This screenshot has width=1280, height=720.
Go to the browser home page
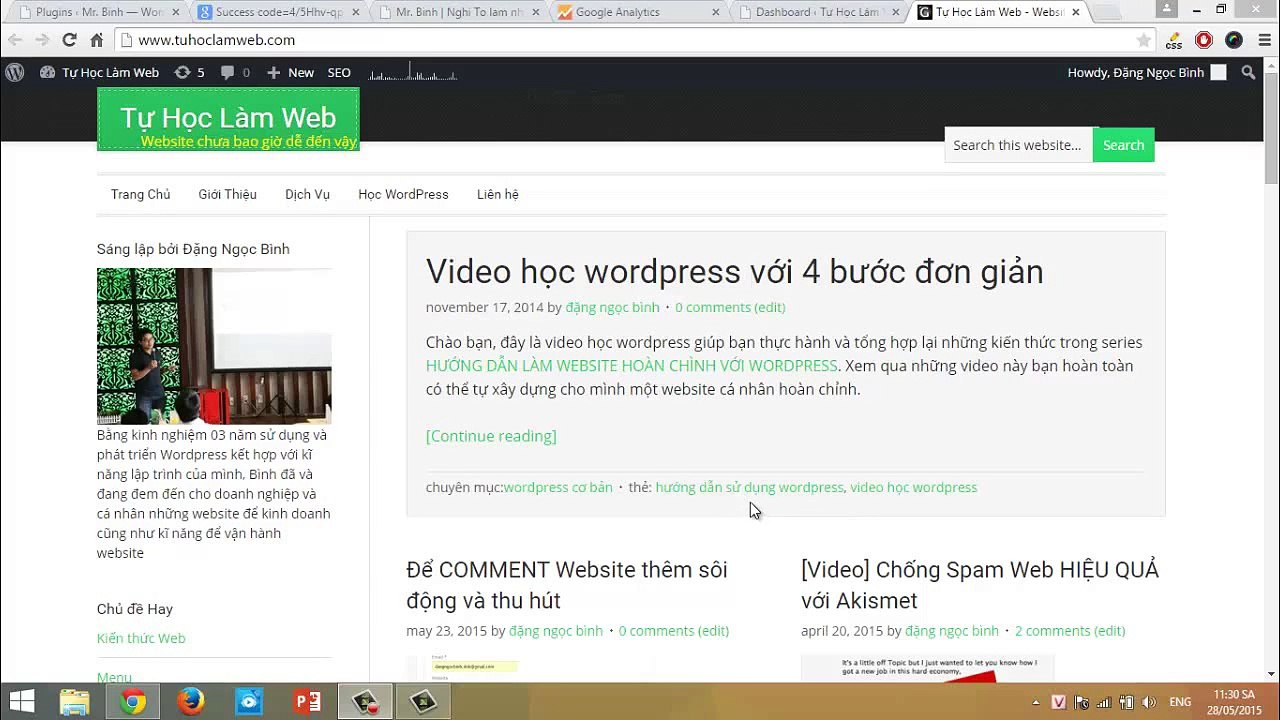pos(96,40)
